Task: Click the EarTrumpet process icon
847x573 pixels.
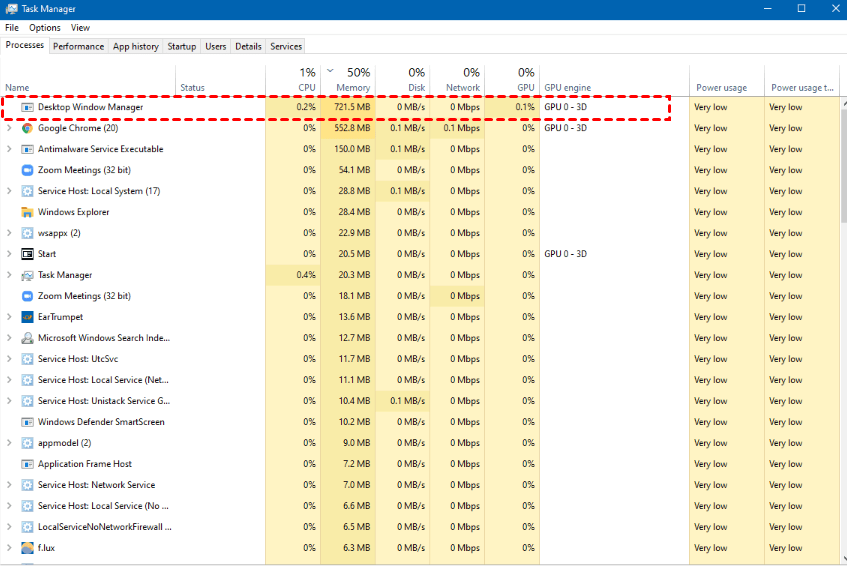Action: pyautogui.click(x=27, y=317)
